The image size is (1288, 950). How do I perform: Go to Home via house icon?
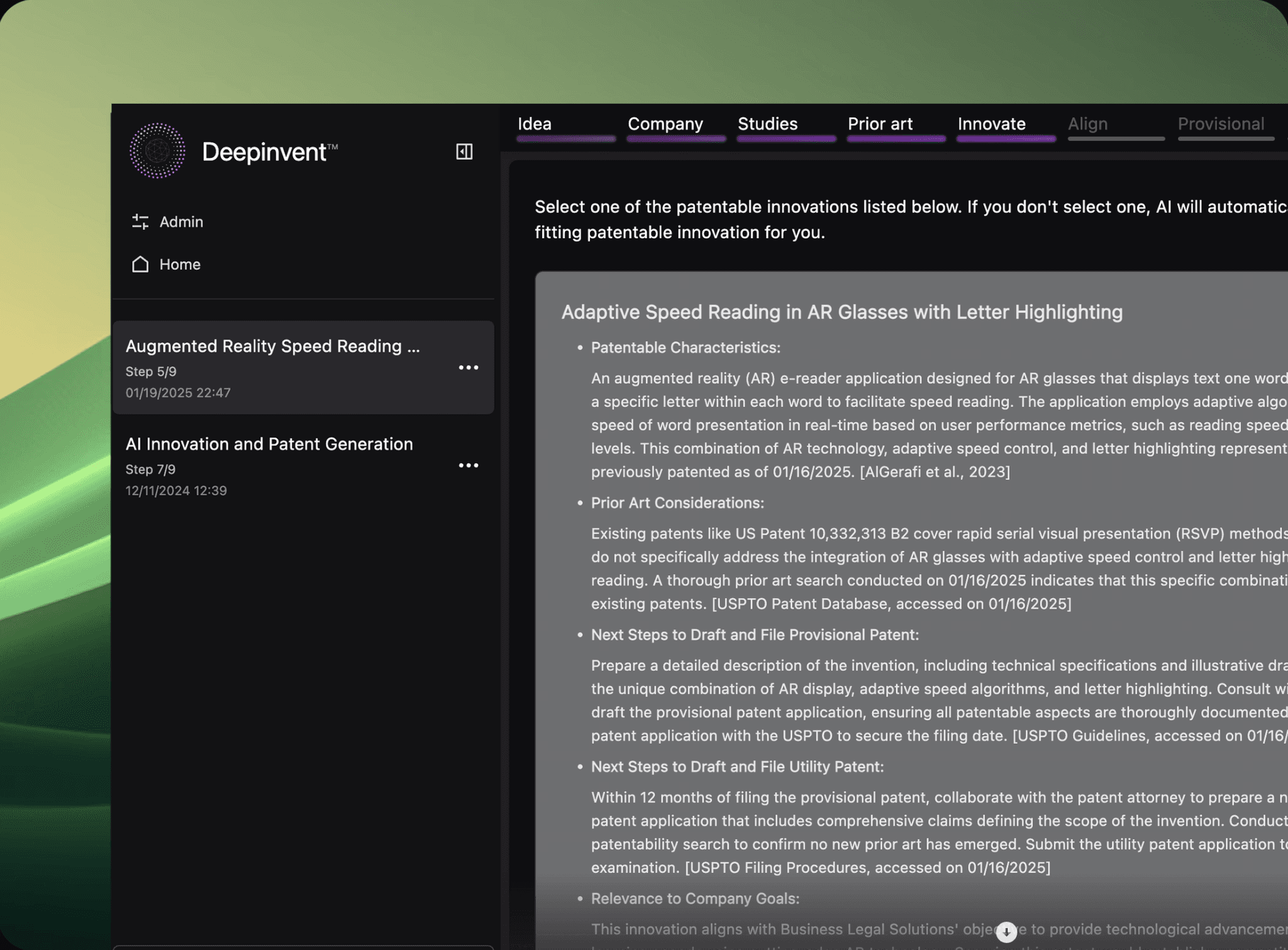point(140,264)
